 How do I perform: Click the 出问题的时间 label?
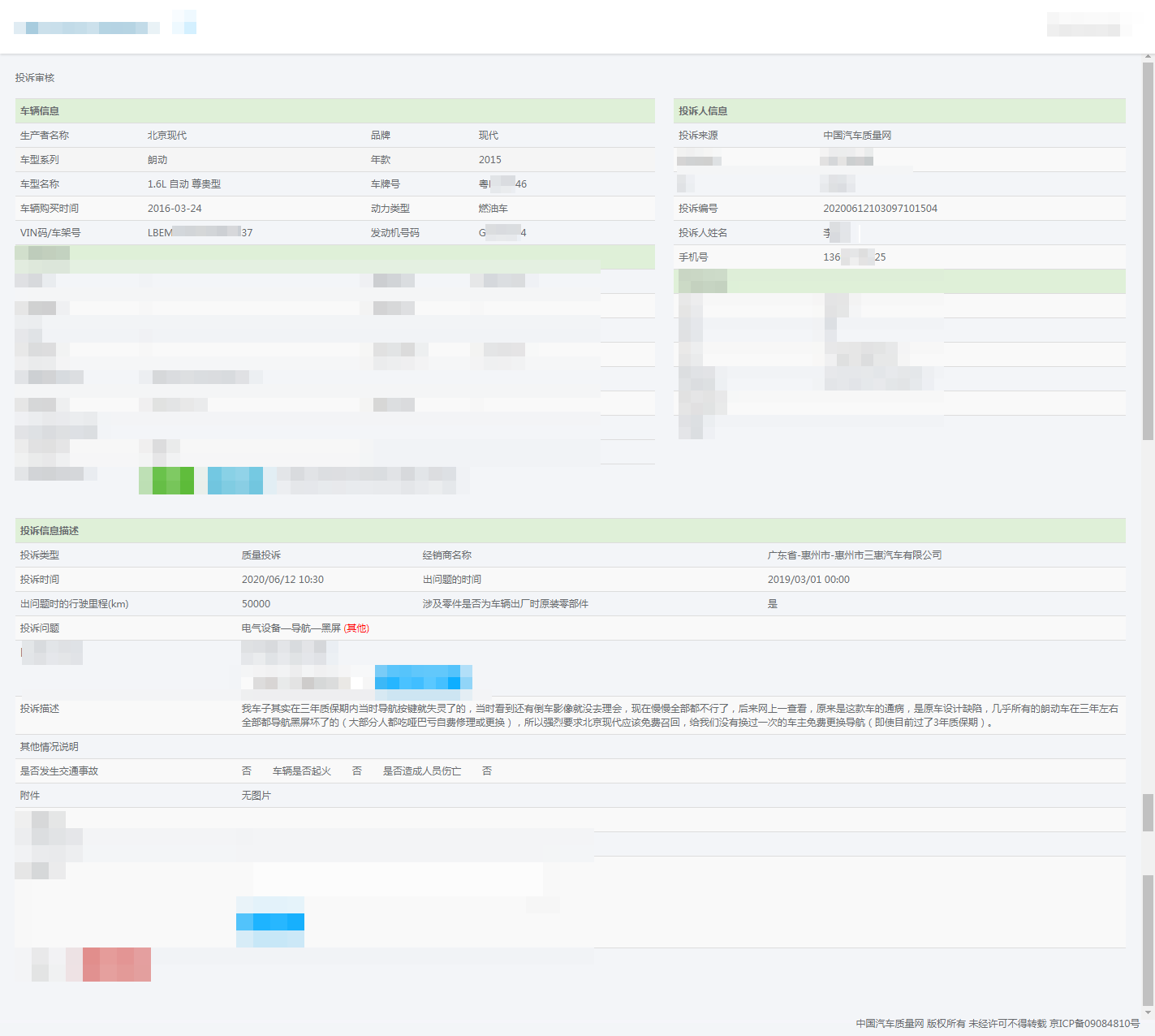tap(452, 580)
